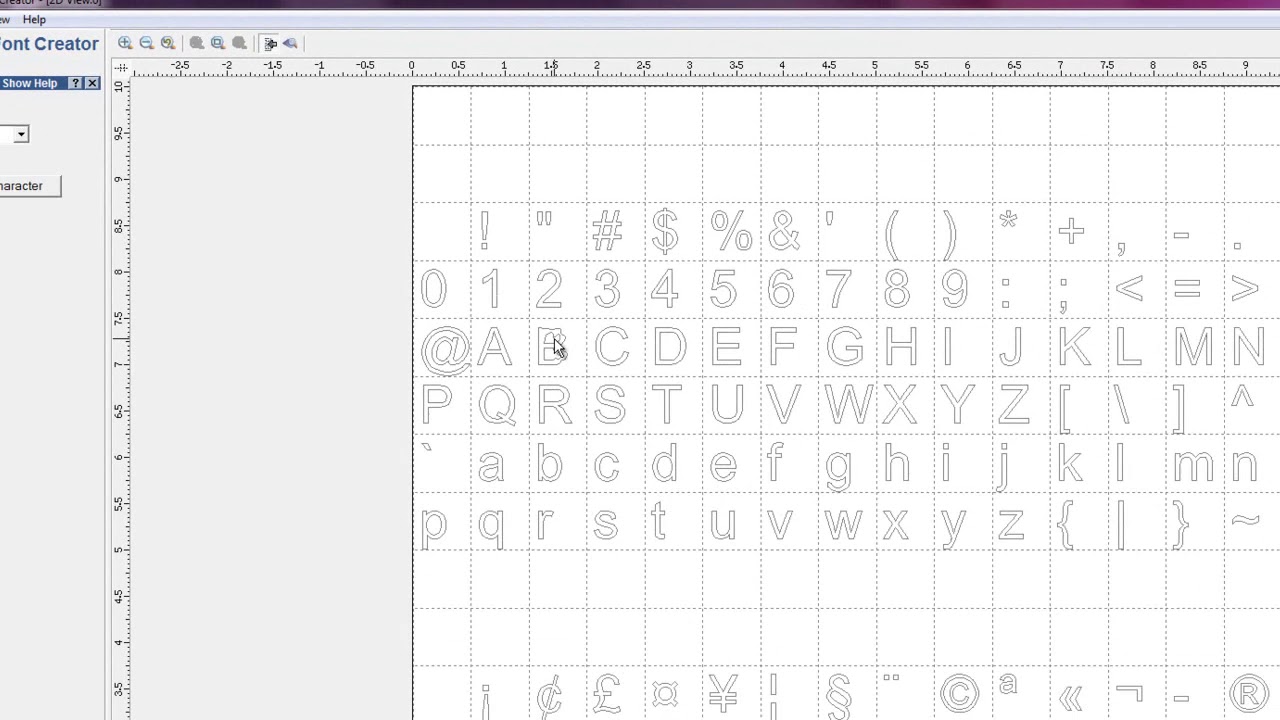The height and width of the screenshot is (720, 1280).
Task: Select the ampersand glyph
Action: pos(784,231)
